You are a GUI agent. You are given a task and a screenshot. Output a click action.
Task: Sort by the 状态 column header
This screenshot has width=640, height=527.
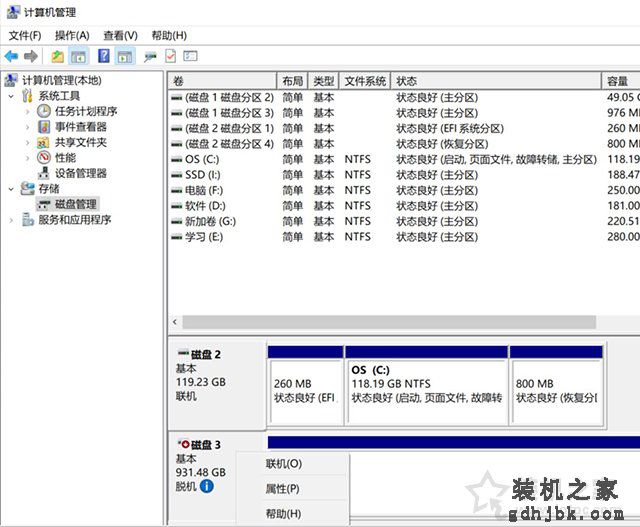(x=496, y=81)
